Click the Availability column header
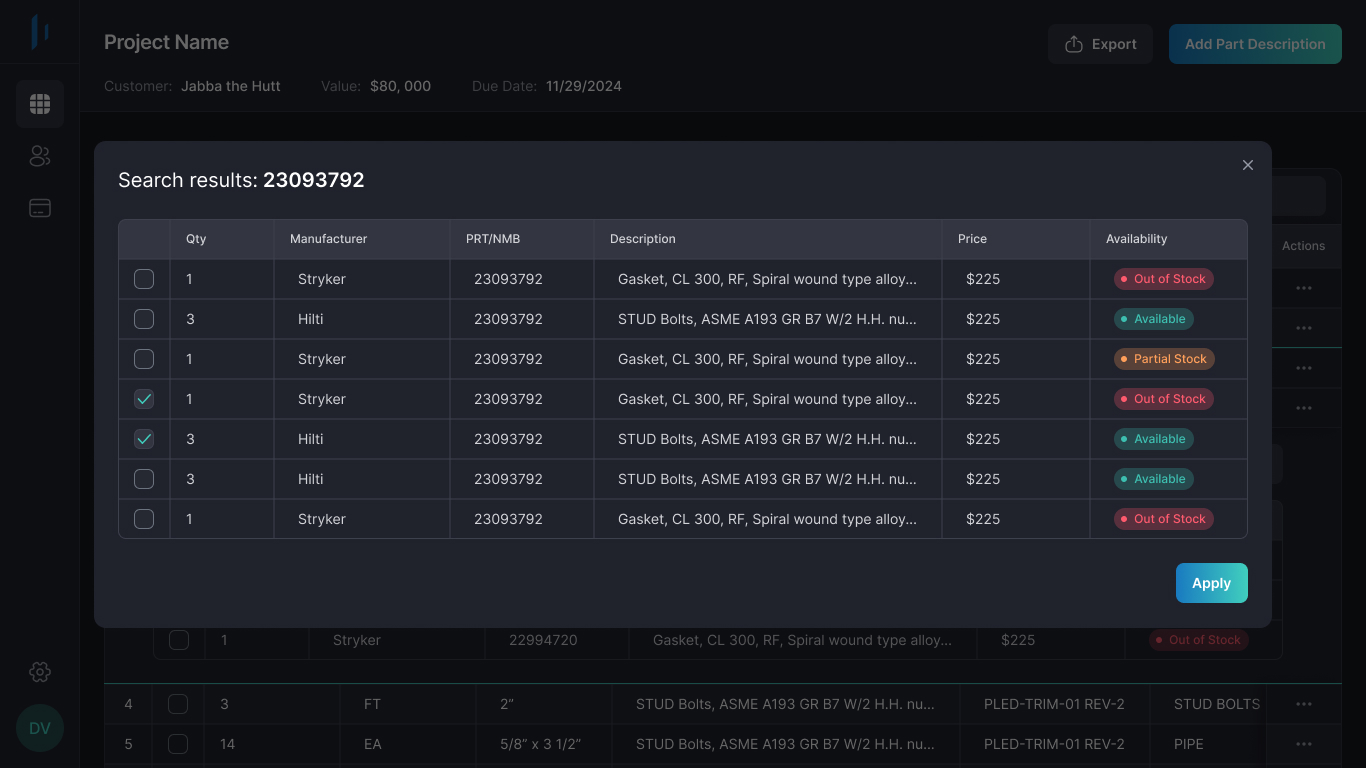 [x=1136, y=239]
